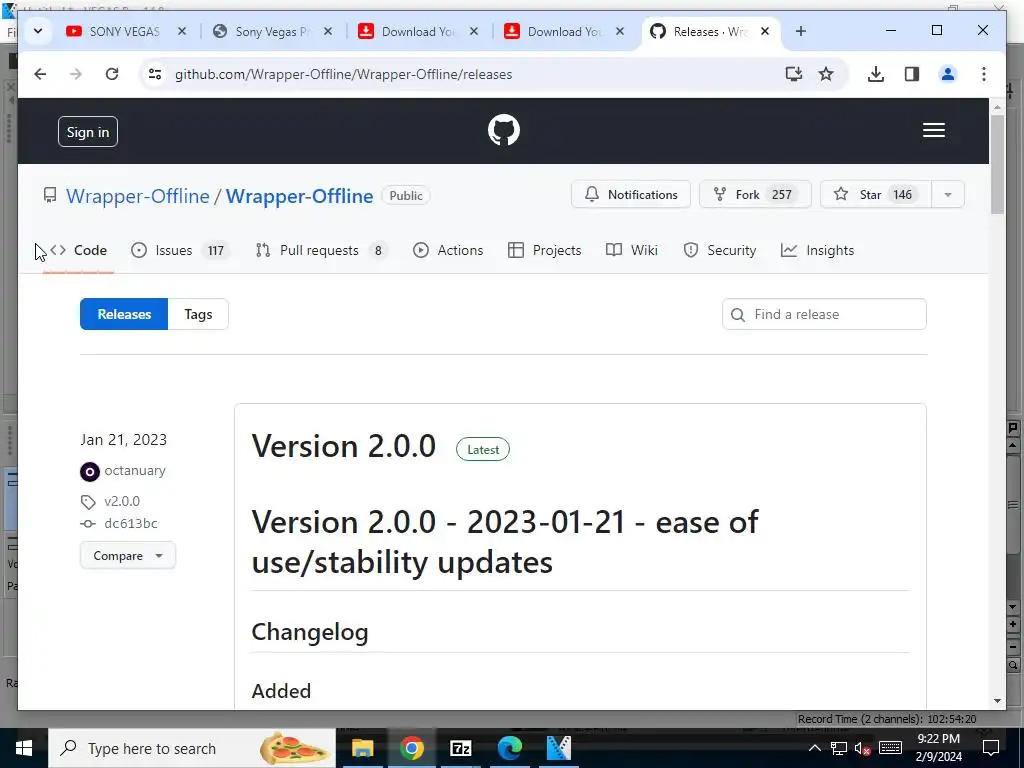Open the Version 2.0.0 release title
The image size is (1024, 768).
pyautogui.click(x=344, y=447)
